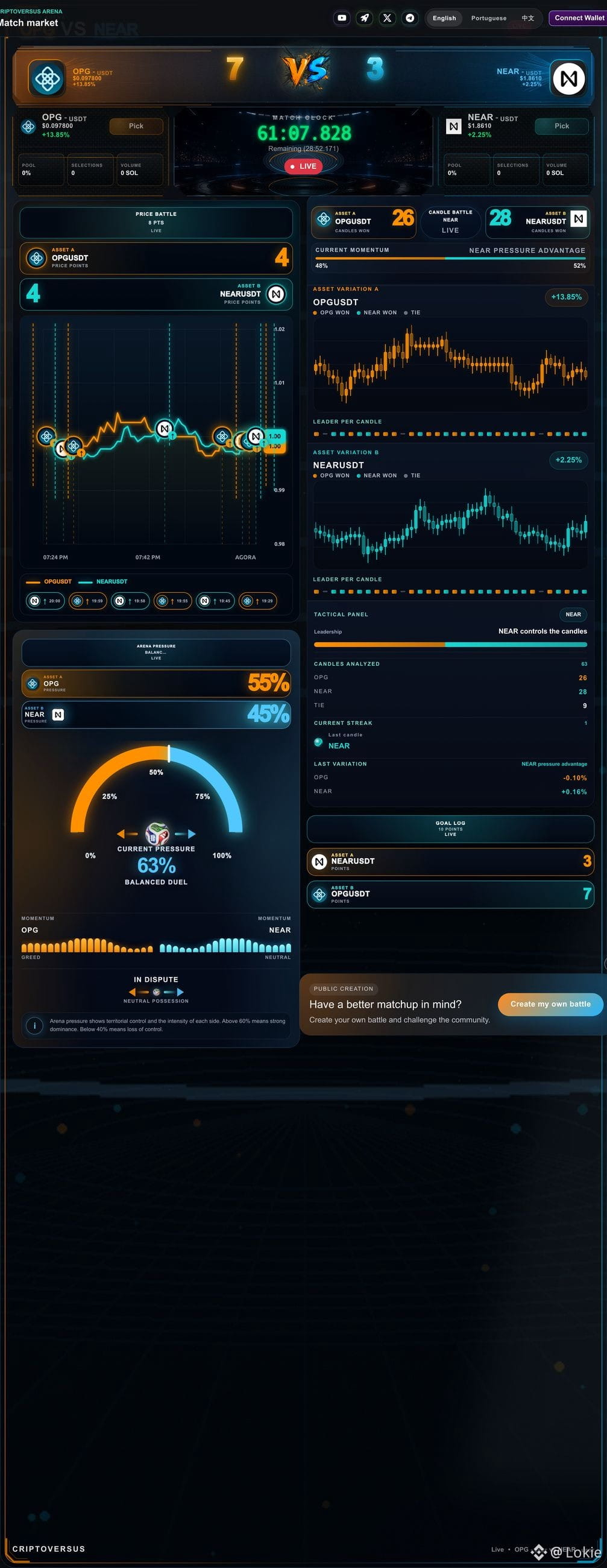Click NEAR icon in Goal Log Asset A
Viewport: 607px width, 1568px height.
319,861
